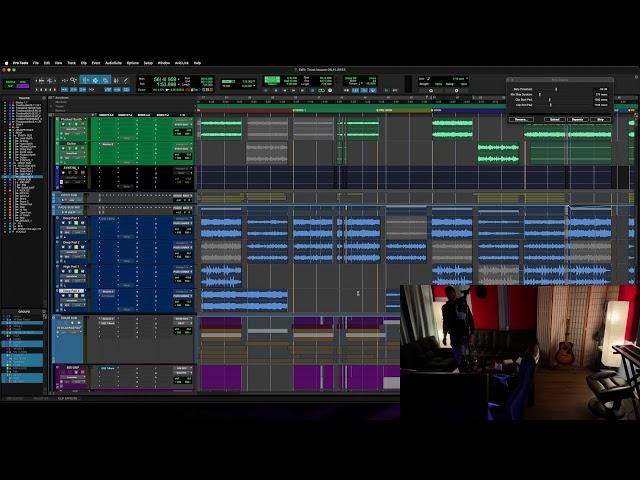Viewport: 640px width, 480px height.
Task: Solo the Deep Pad 2 track
Action: (76, 247)
